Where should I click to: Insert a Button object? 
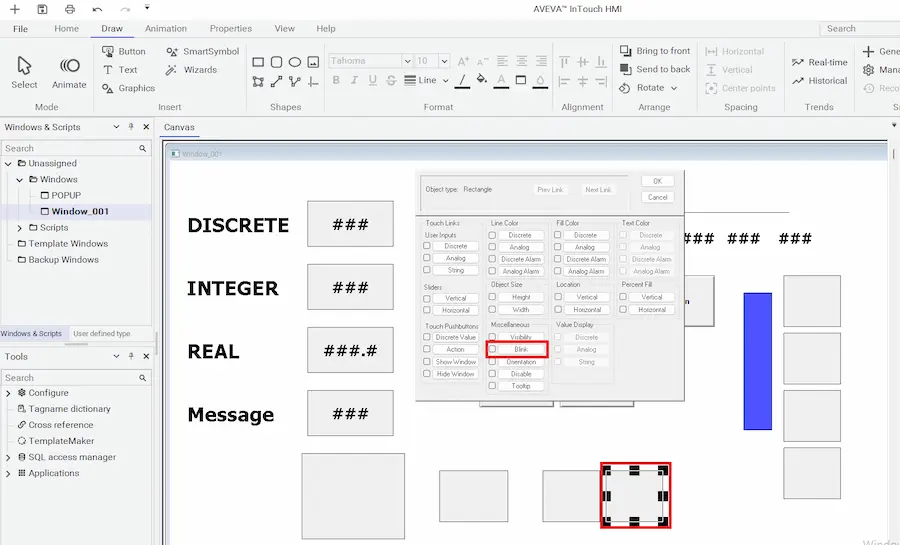123,51
